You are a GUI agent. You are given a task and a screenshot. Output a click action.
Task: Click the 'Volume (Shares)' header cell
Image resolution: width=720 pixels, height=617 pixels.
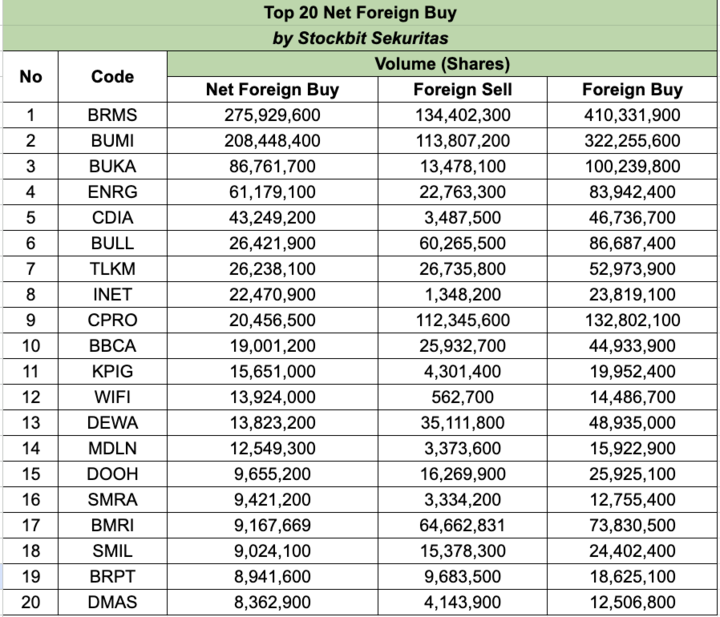[442, 64]
